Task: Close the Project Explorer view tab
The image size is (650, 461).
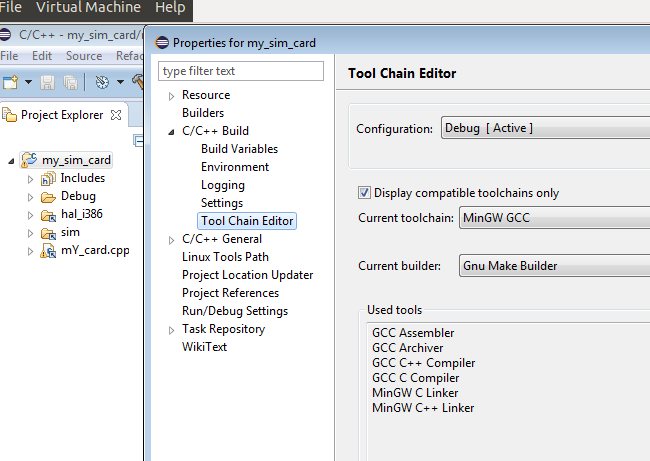Action: (x=115, y=115)
